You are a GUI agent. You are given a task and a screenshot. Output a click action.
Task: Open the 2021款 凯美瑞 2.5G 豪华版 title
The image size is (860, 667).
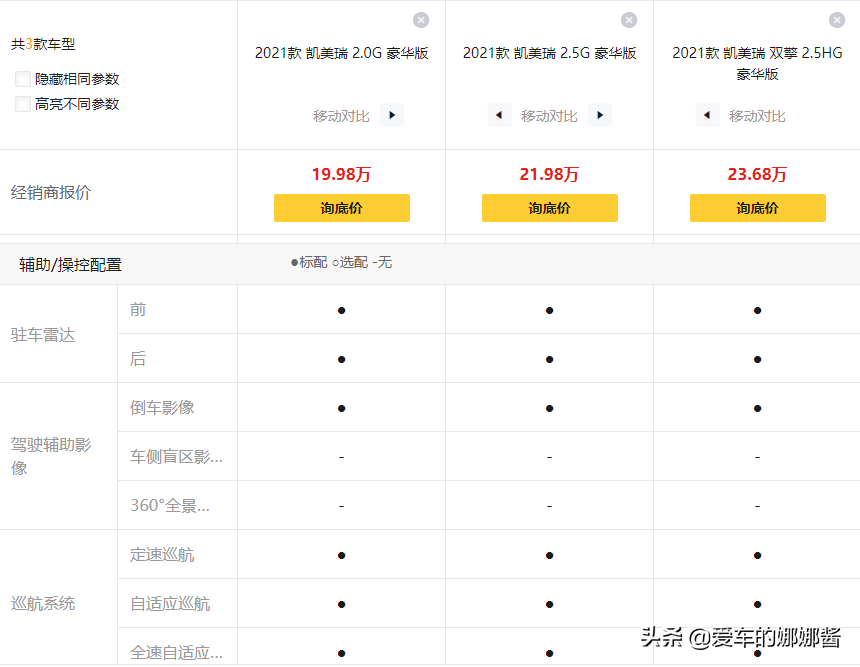(550, 53)
